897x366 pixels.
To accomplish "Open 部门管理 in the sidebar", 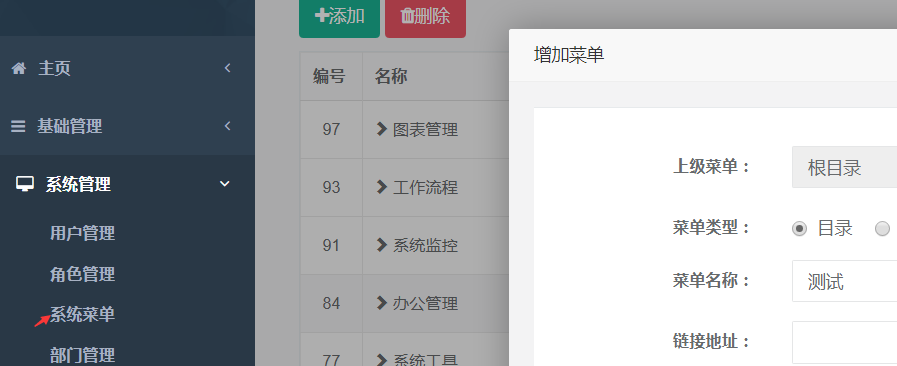I will [82, 355].
